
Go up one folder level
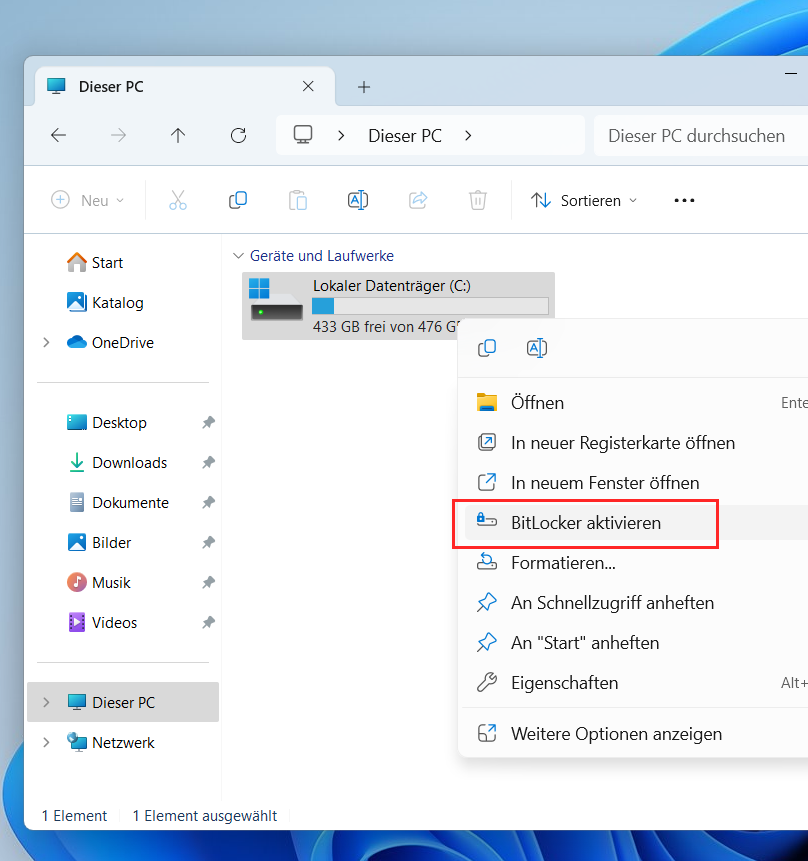coord(178,135)
